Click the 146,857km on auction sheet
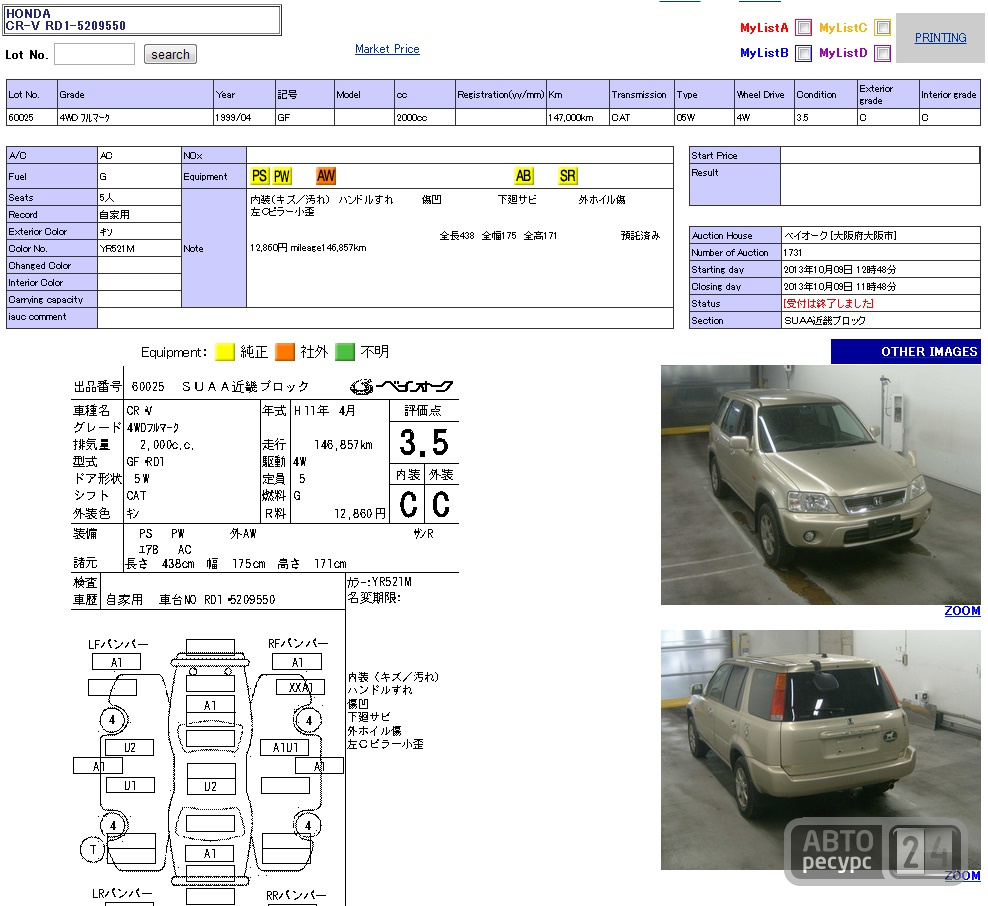This screenshot has width=988, height=906. (343, 445)
